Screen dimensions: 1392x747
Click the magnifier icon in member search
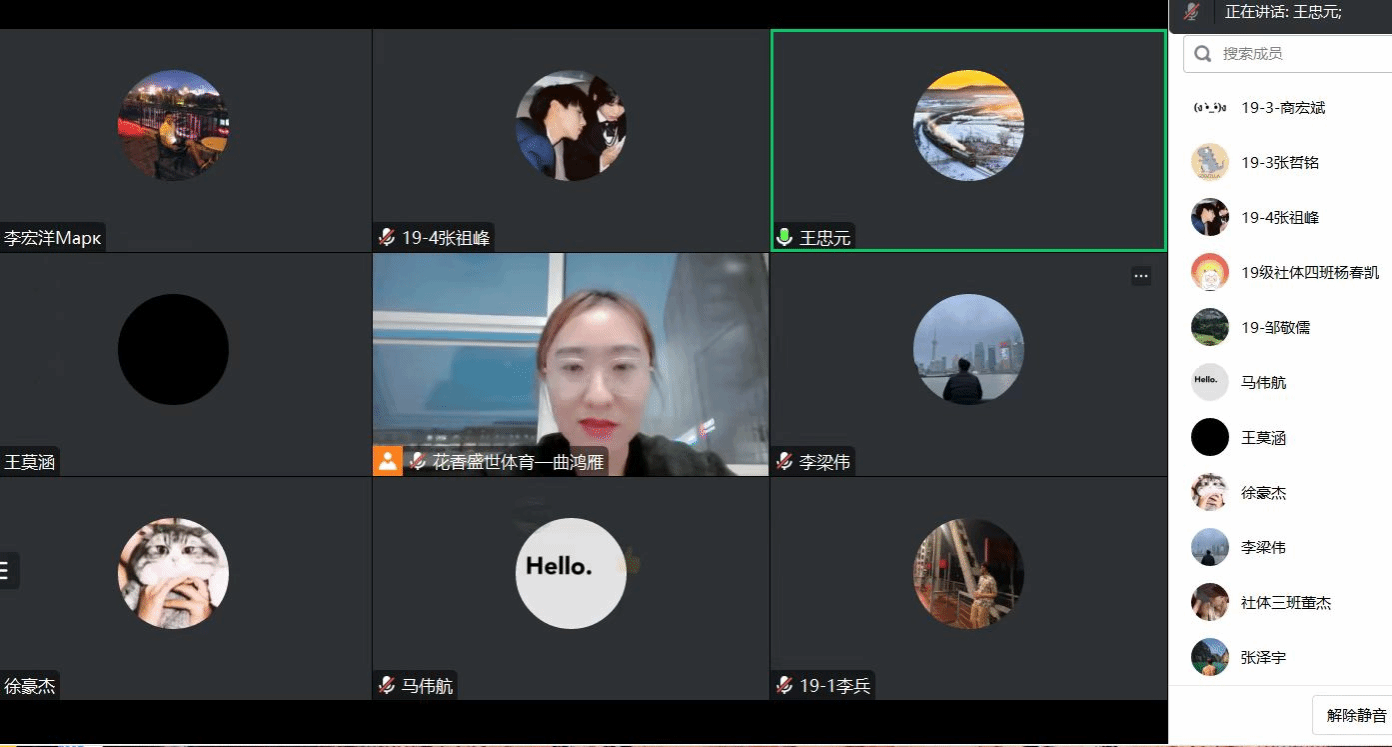coord(1203,54)
